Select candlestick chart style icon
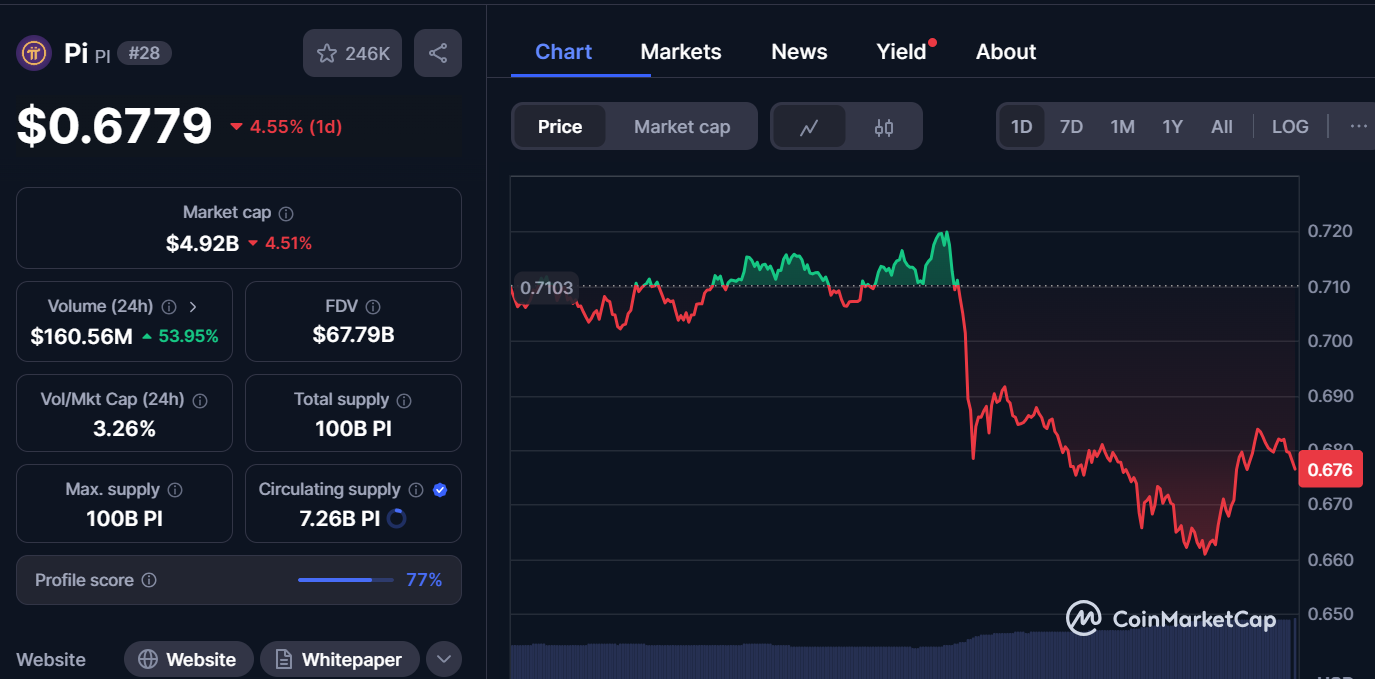 pyautogui.click(x=884, y=127)
